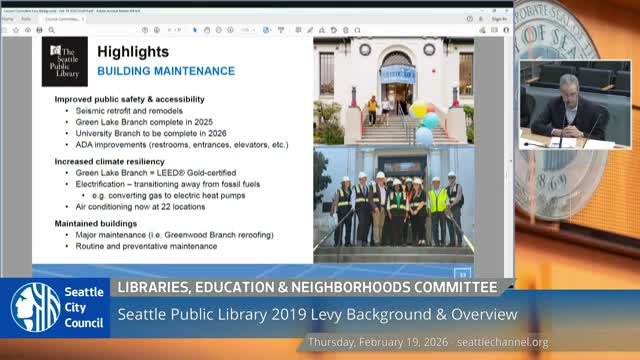Star the document with the bookmark icon
The width and height of the screenshot is (640, 360).
click(16, 30)
